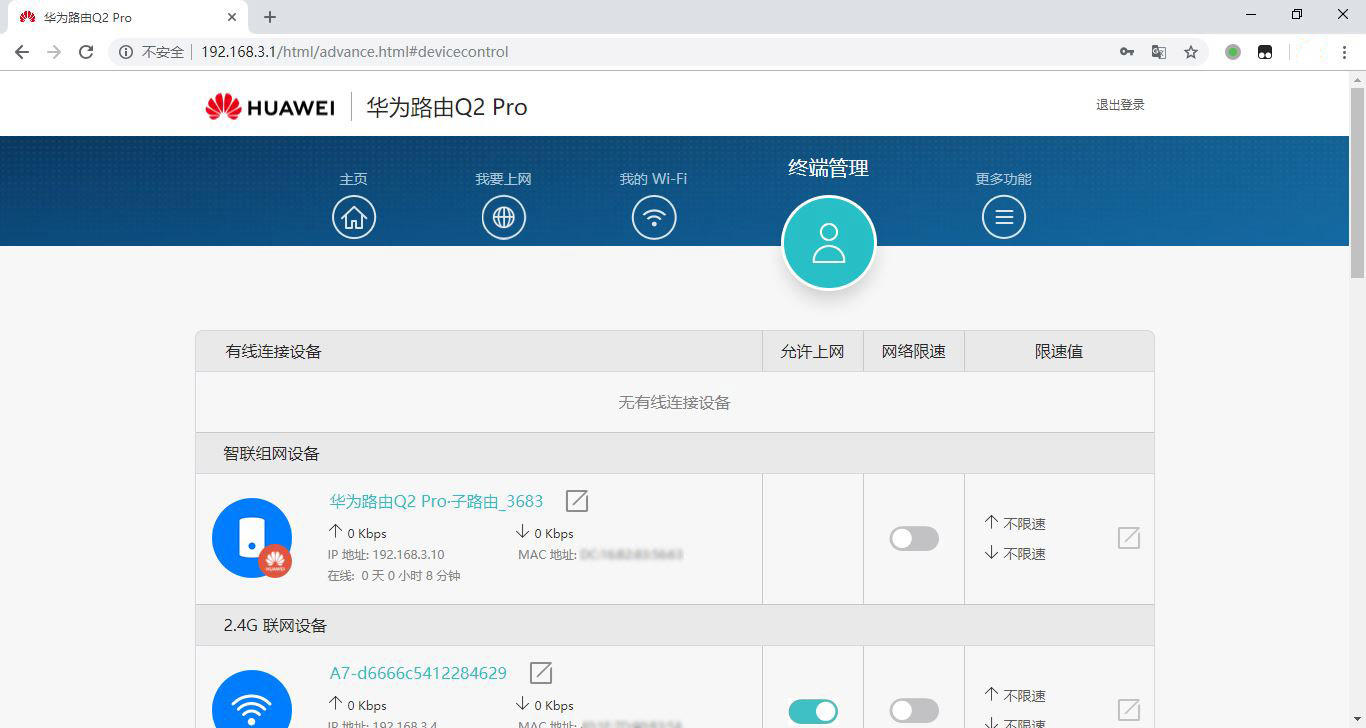This screenshot has height=728, width=1366.
Task: Select the 更多功能 tab label
Action: pos(1004,179)
